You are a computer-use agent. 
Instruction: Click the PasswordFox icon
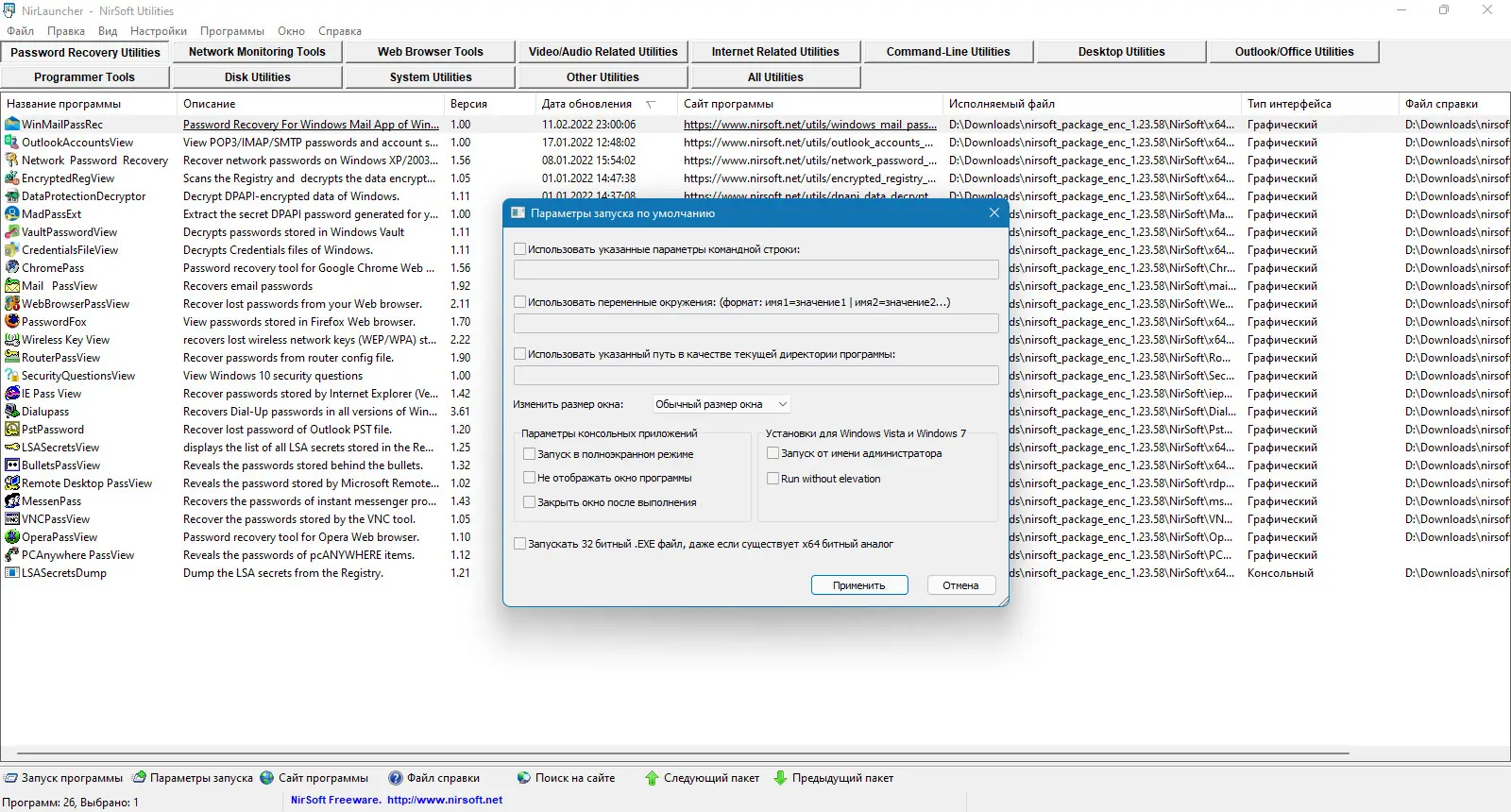tap(12, 322)
